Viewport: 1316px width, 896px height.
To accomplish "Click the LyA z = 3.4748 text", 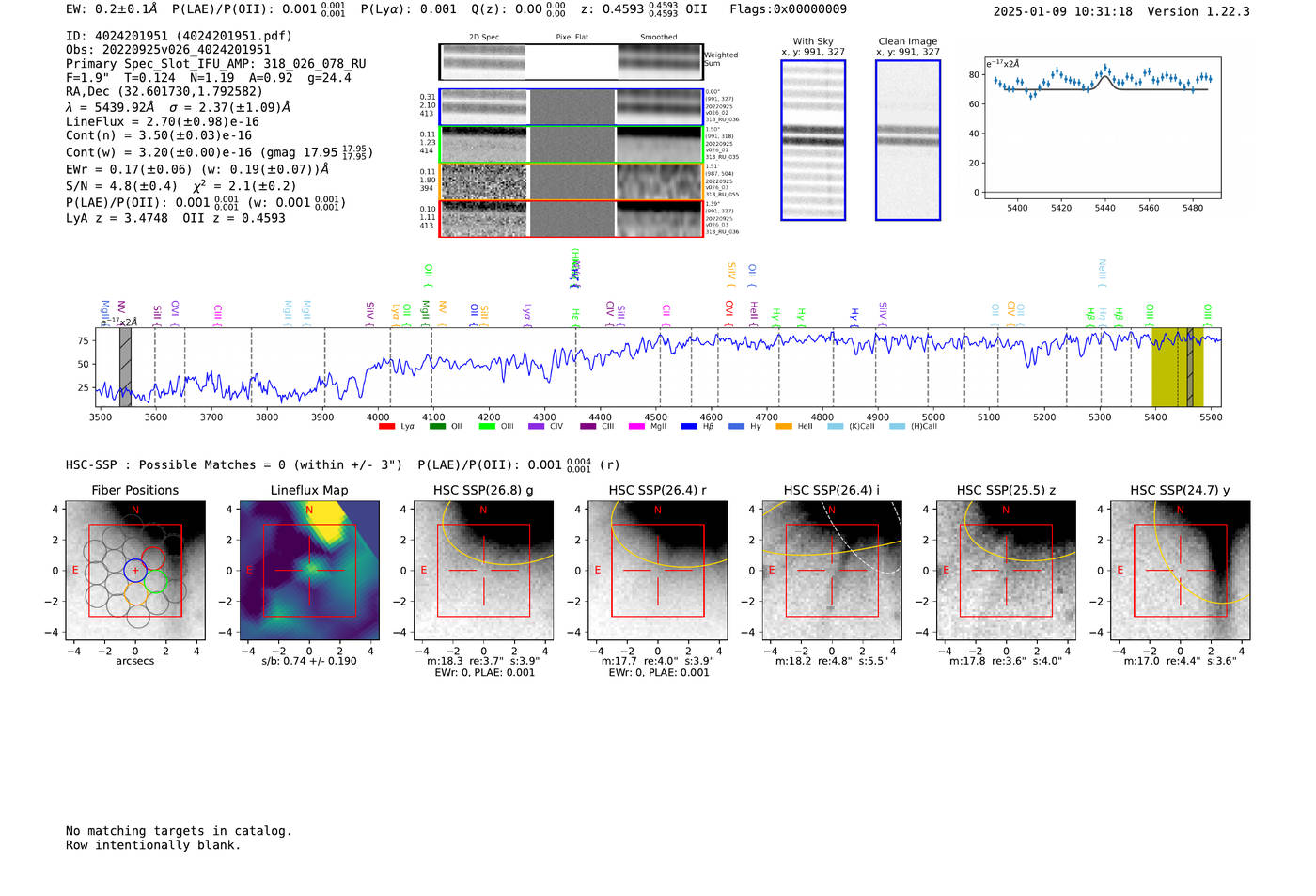I will [x=117, y=218].
